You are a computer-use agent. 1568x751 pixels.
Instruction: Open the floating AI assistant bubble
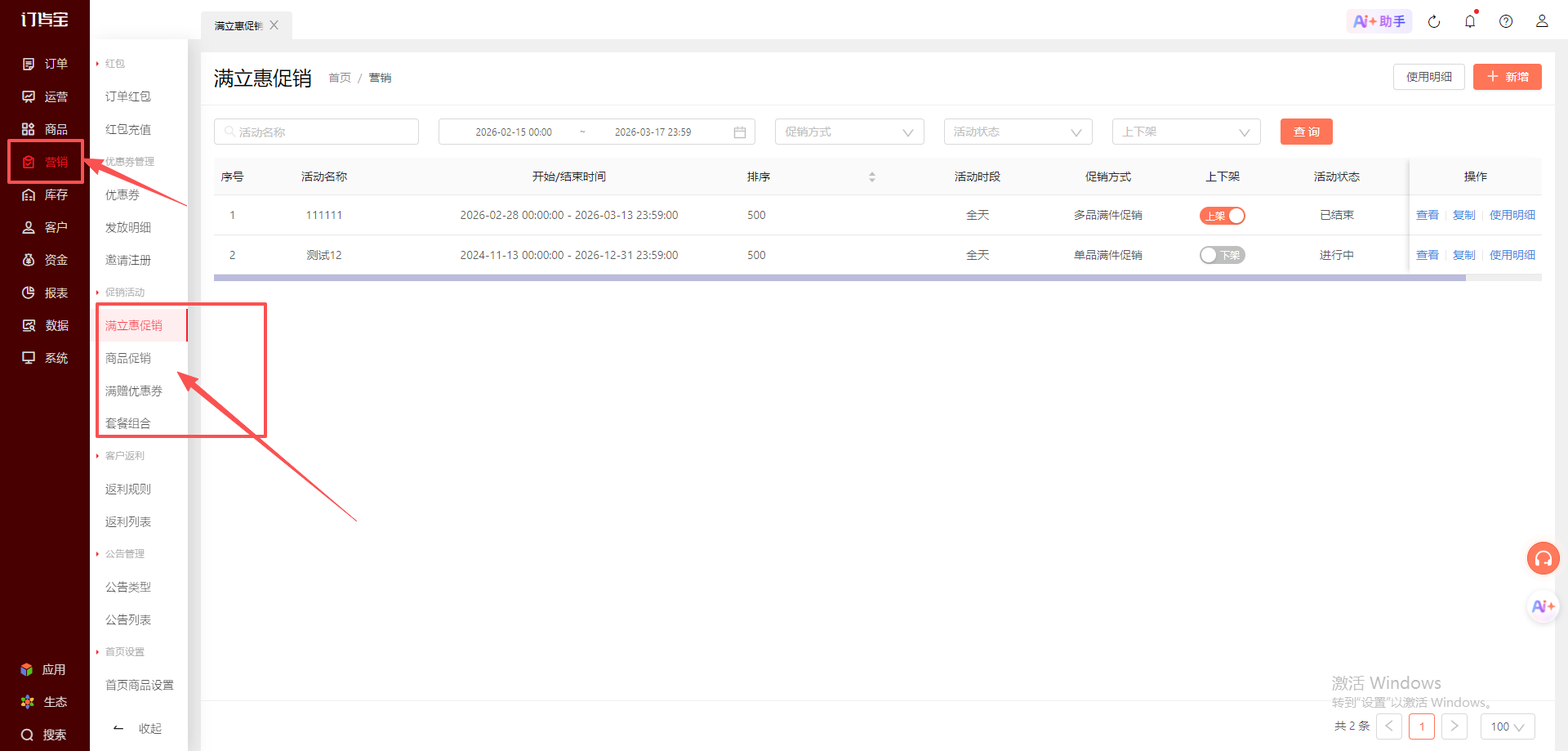pos(1543,606)
